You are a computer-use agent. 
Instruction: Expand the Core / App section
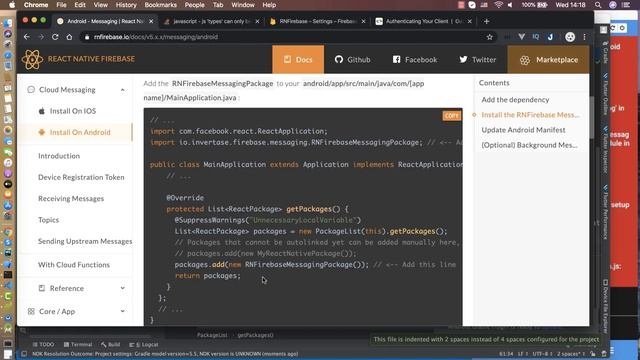(x=123, y=311)
